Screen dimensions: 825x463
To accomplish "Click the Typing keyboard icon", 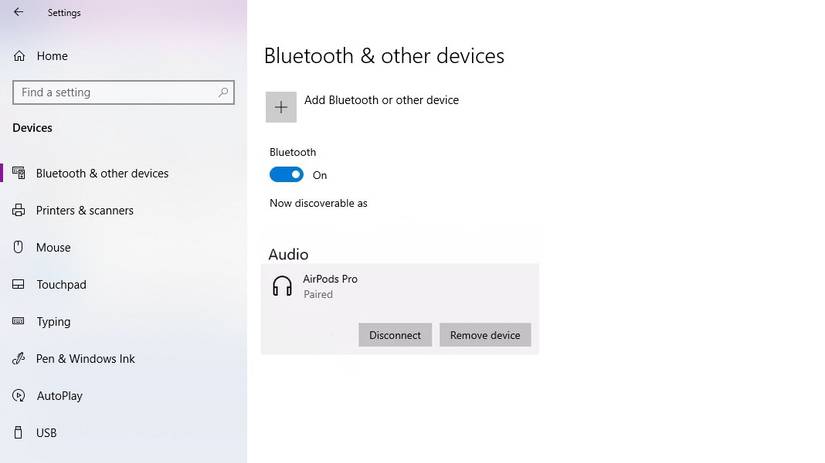I will [x=18, y=322].
